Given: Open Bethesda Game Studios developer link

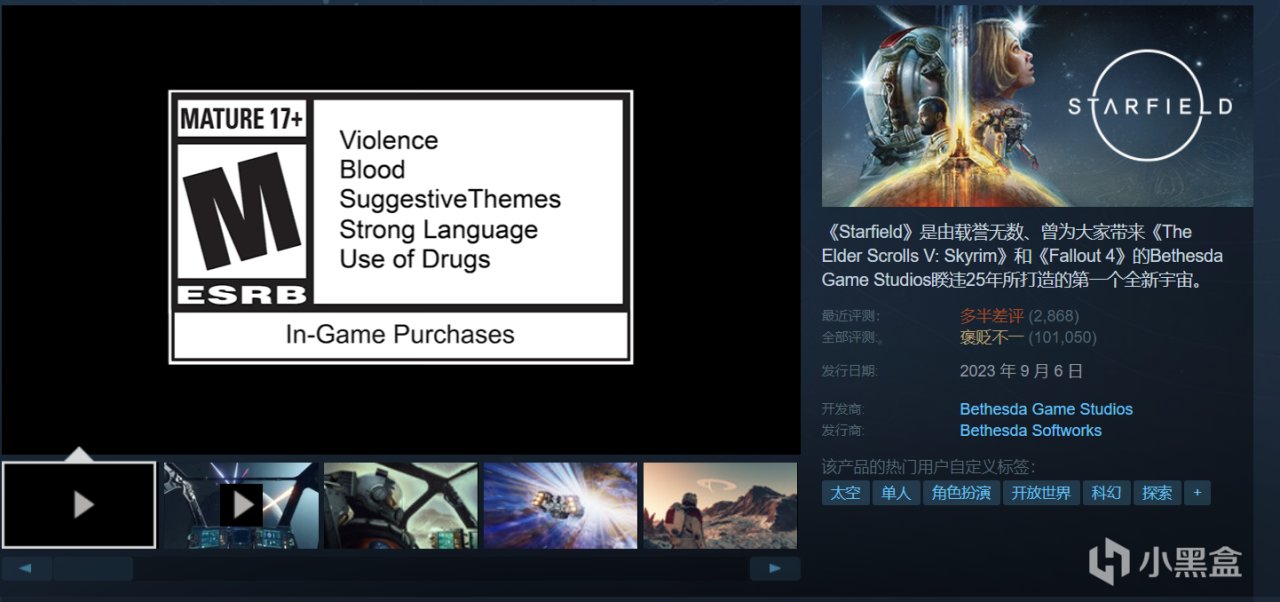Looking at the screenshot, I should click(x=1046, y=409).
